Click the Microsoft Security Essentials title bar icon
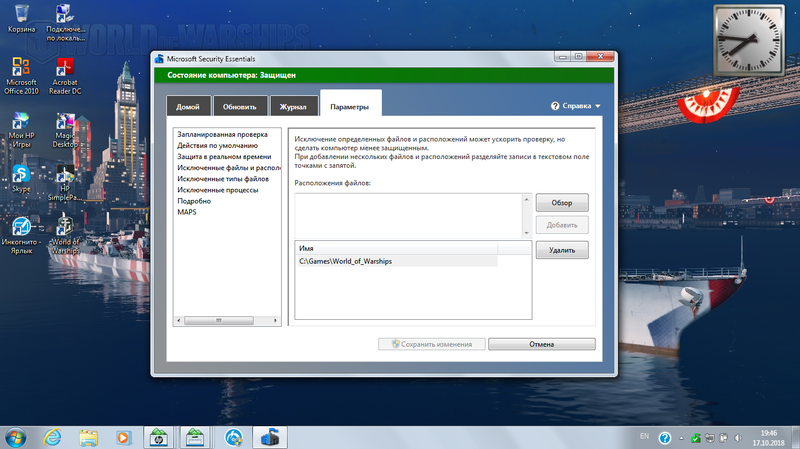 (159, 59)
